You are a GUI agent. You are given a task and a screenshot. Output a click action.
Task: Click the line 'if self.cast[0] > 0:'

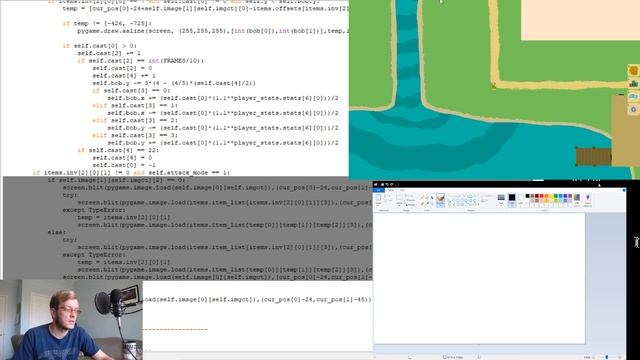[100, 46]
